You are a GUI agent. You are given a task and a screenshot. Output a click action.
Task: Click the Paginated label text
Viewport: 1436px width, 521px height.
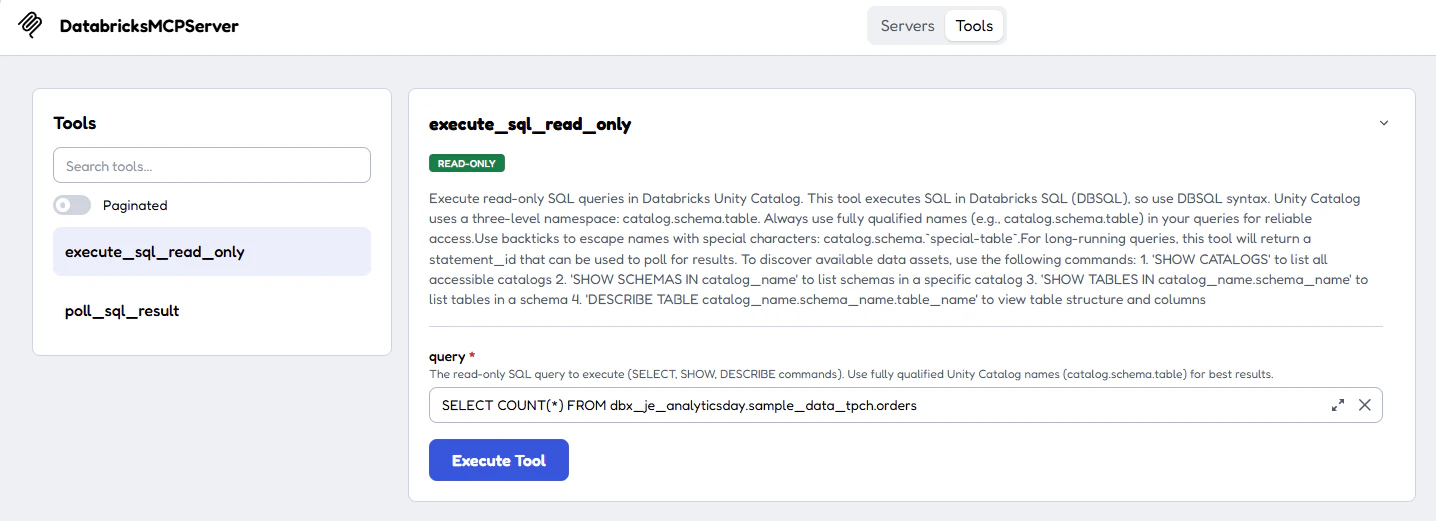pyautogui.click(x=135, y=205)
